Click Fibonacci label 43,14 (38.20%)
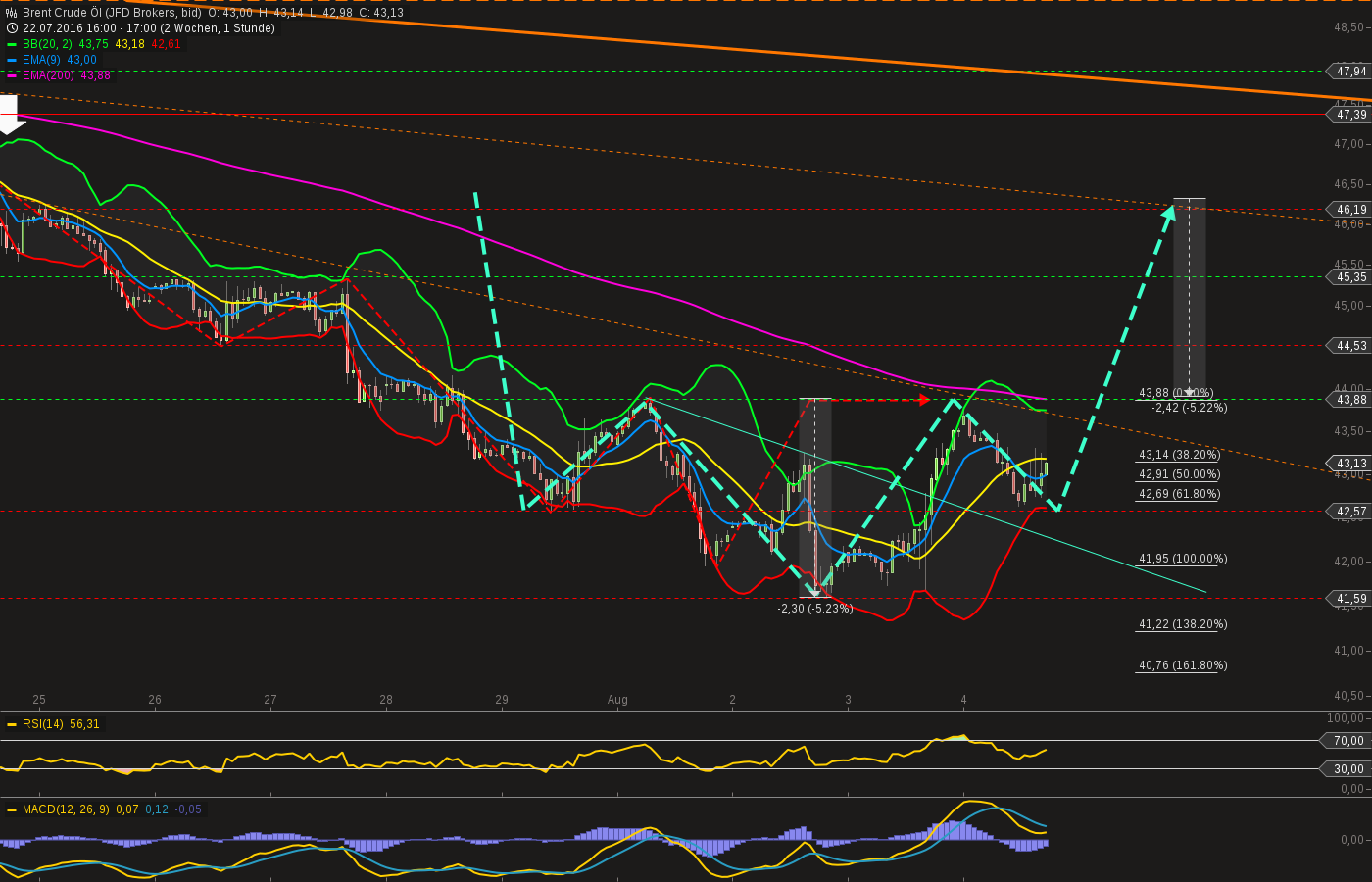The width and height of the screenshot is (1372, 882). tap(1179, 455)
